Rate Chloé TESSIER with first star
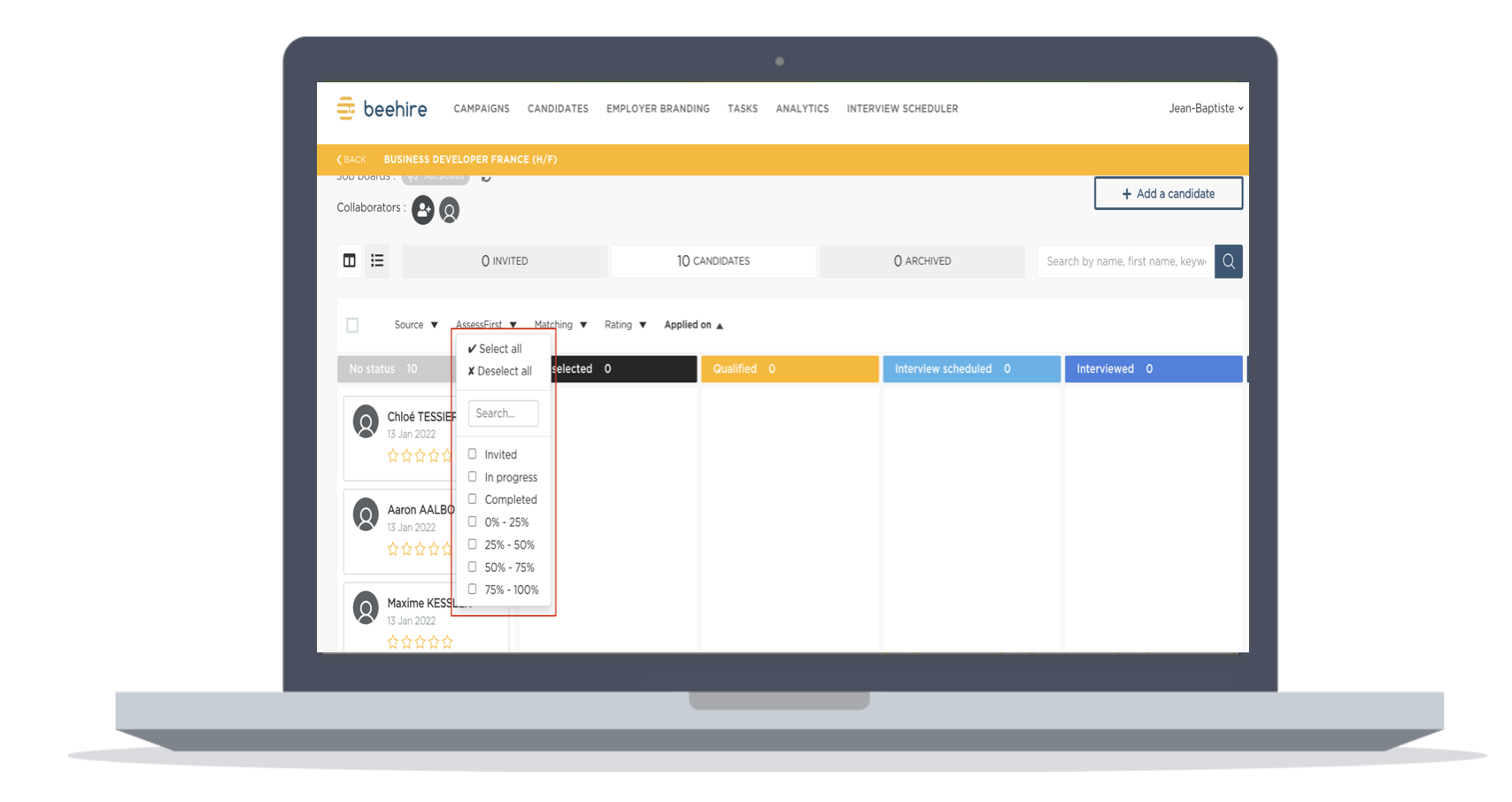The width and height of the screenshot is (1512, 802). (393, 456)
